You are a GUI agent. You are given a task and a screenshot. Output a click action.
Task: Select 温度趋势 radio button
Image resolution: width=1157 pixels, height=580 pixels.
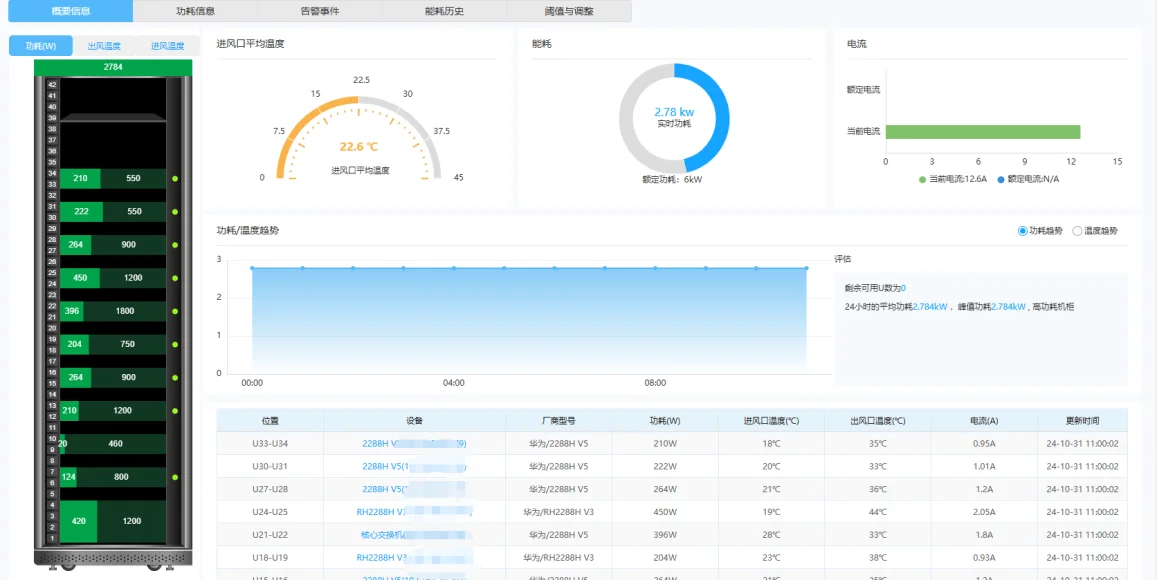click(1077, 231)
